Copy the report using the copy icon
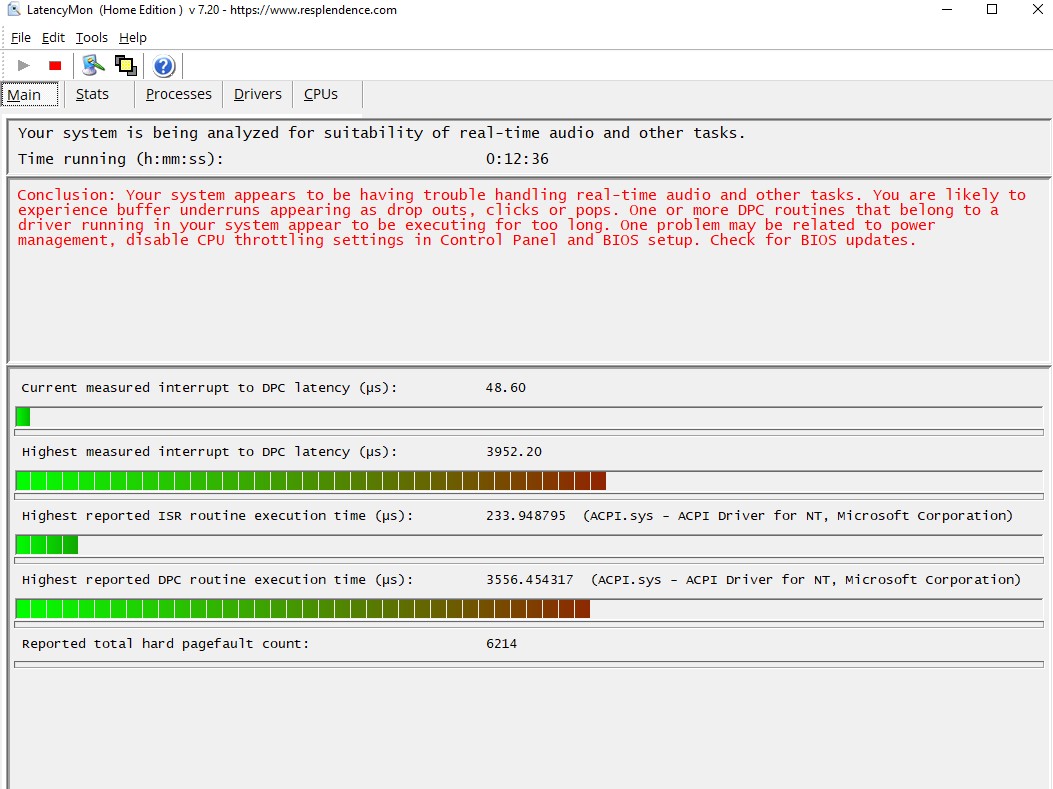The height and width of the screenshot is (789, 1053). (x=125, y=64)
